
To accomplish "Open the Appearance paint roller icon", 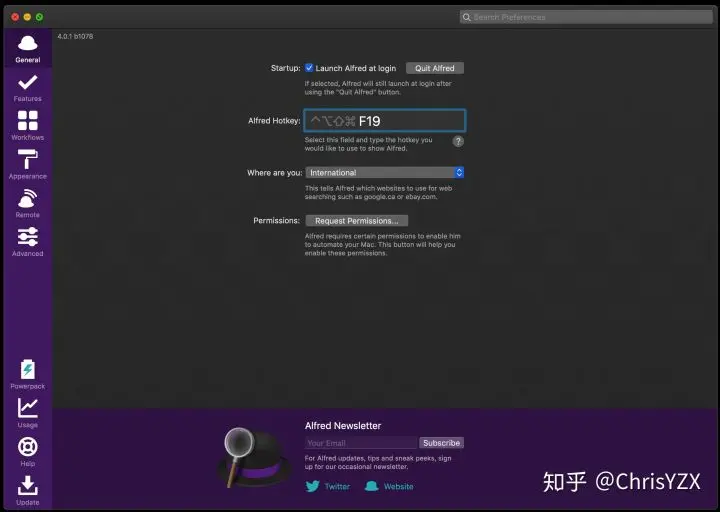I will [x=28, y=159].
